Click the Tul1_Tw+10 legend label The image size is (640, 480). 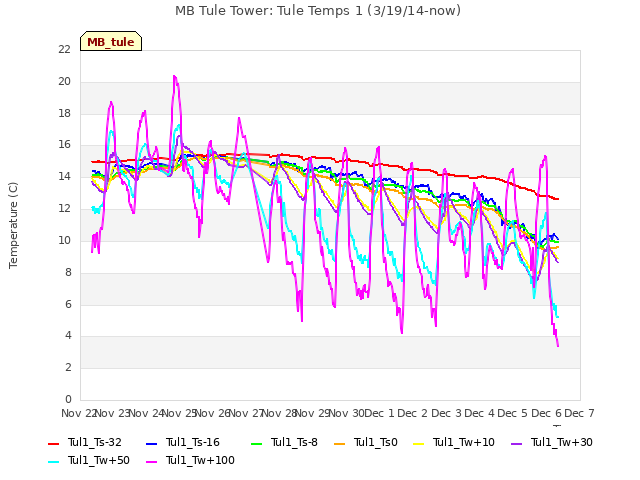(464, 442)
